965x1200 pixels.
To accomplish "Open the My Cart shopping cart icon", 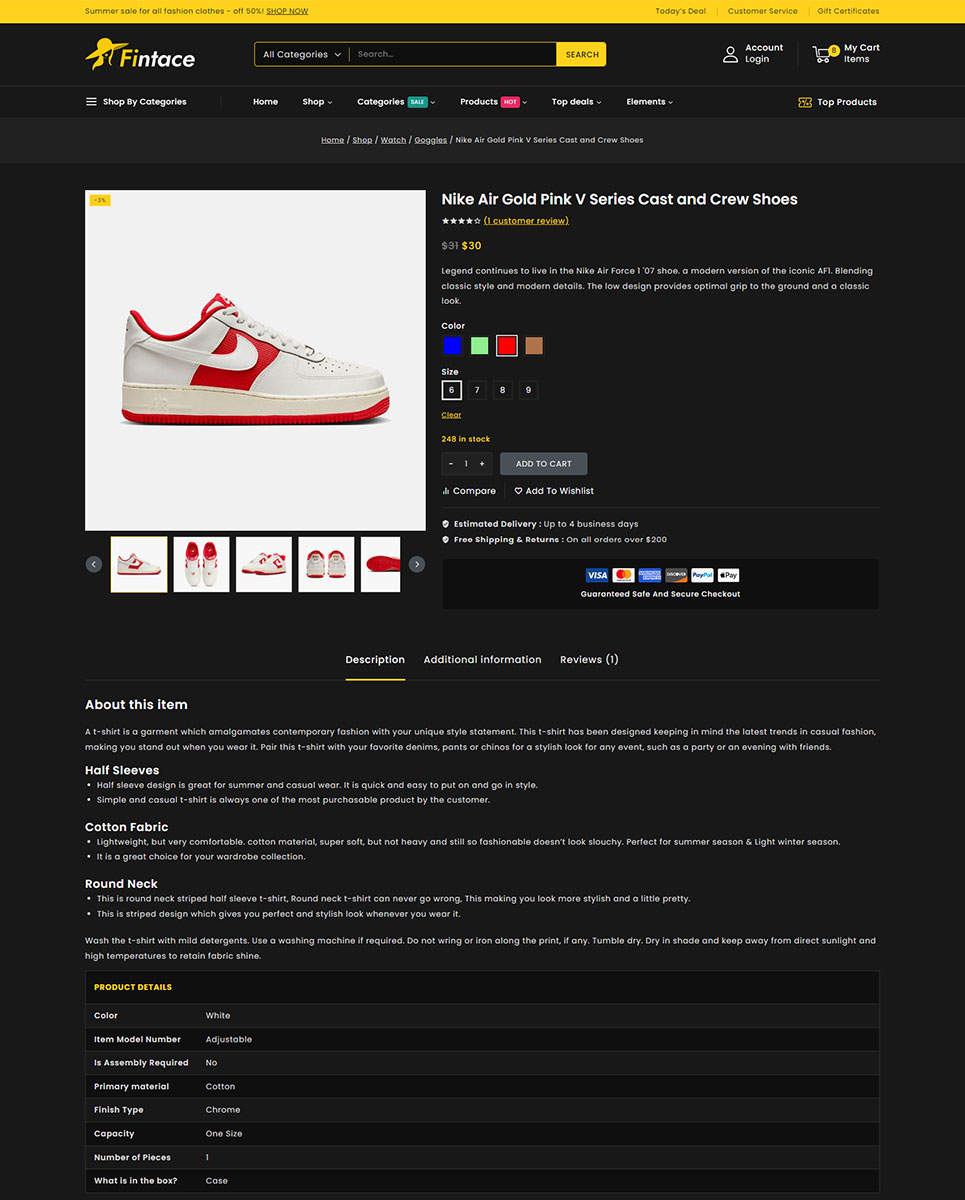I will click(822, 54).
